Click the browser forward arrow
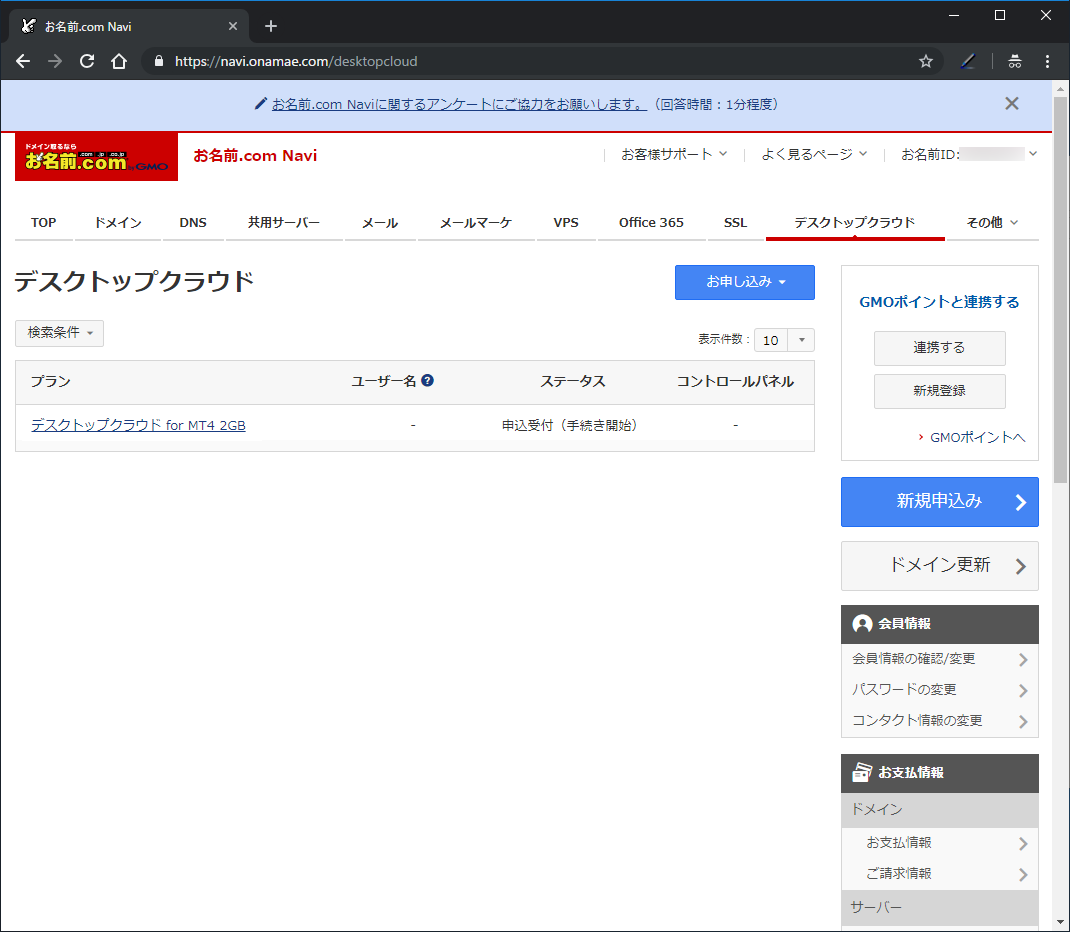This screenshot has width=1070, height=932. click(x=55, y=61)
